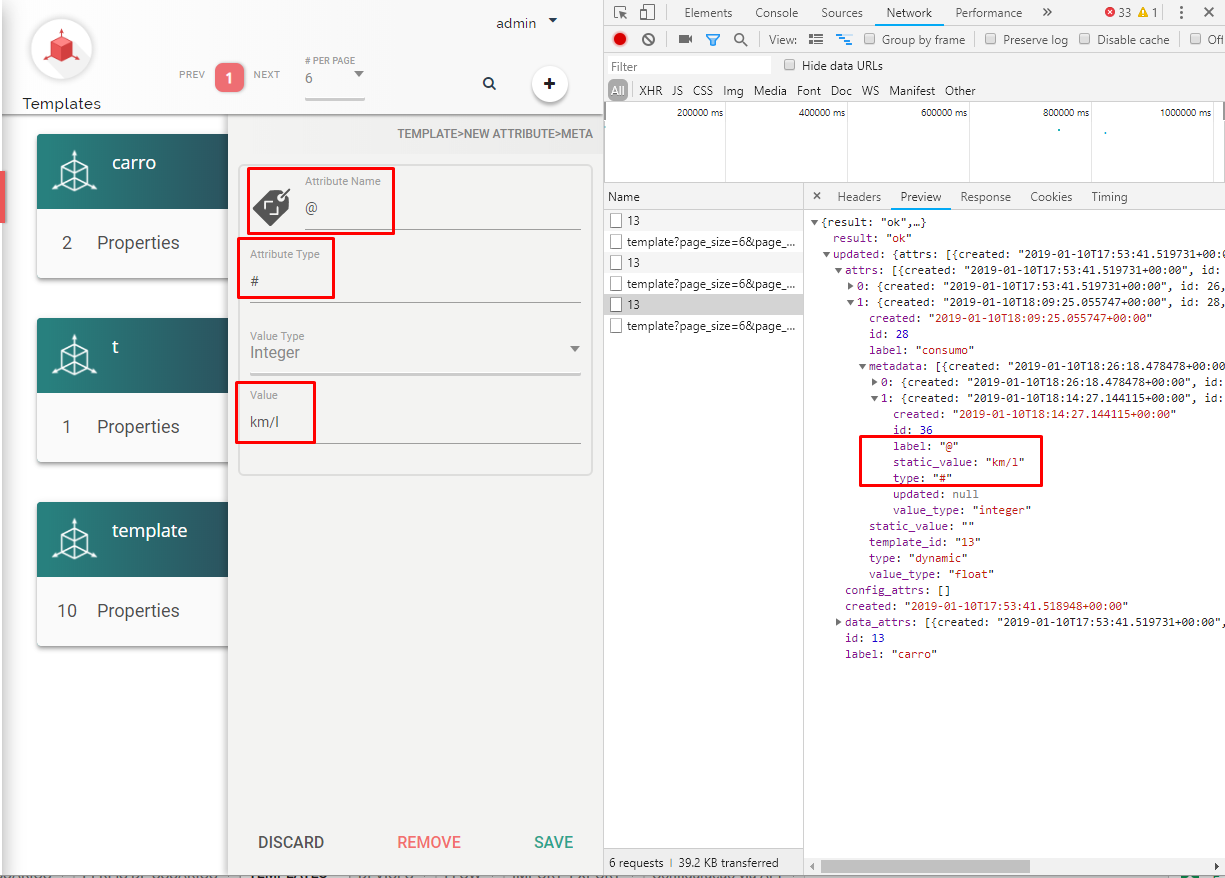This screenshot has height=878, width=1225.
Task: Open the Cookies tab of the request
Action: (x=1051, y=197)
